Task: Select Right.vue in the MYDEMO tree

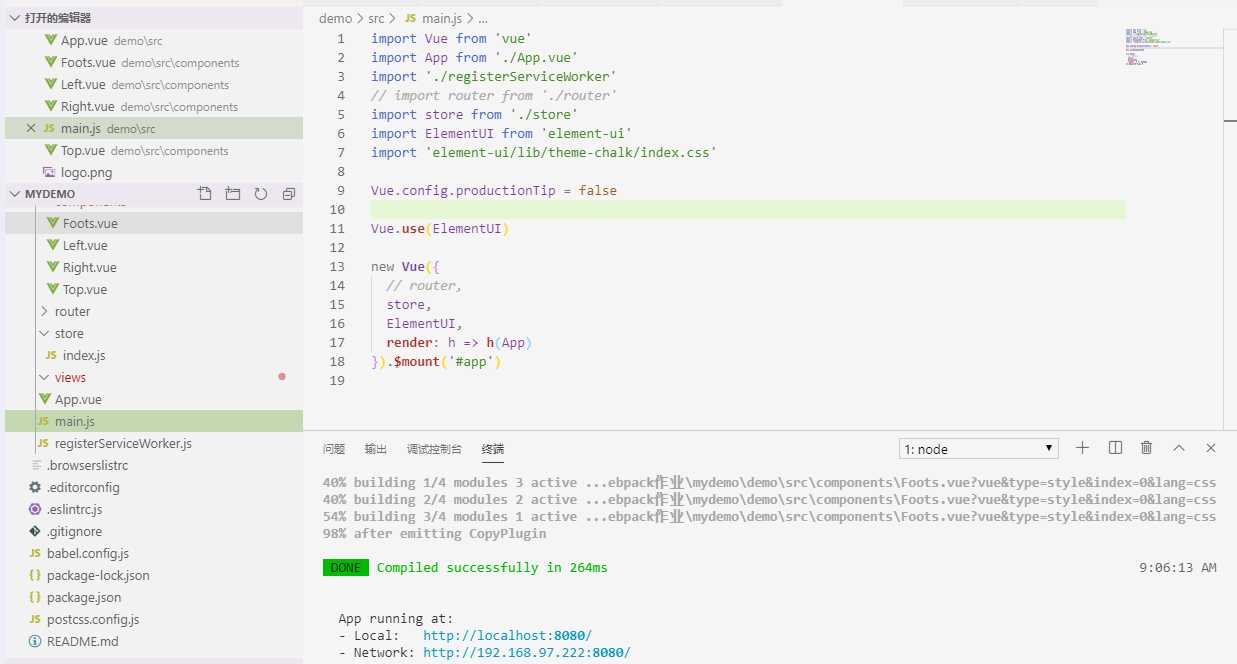Action: pyautogui.click(x=153, y=267)
